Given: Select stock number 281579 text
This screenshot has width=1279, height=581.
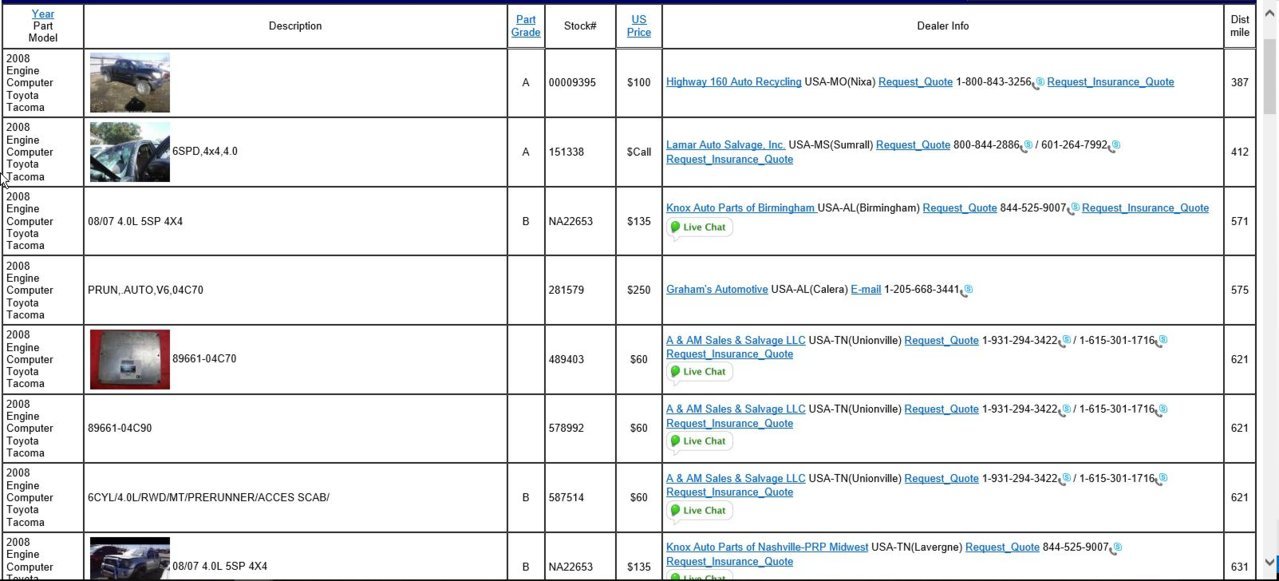Looking at the screenshot, I should tap(566, 290).
